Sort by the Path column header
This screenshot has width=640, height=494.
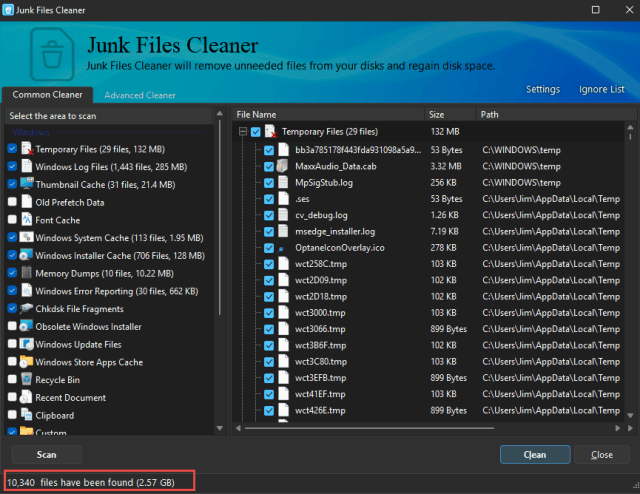click(x=556, y=115)
